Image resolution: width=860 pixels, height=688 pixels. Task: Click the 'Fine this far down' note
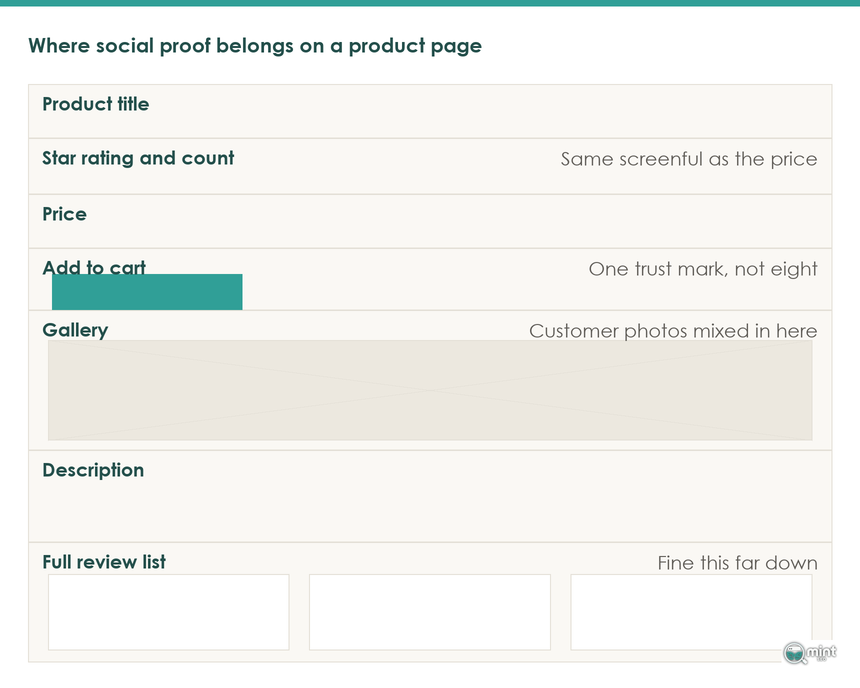[738, 563]
